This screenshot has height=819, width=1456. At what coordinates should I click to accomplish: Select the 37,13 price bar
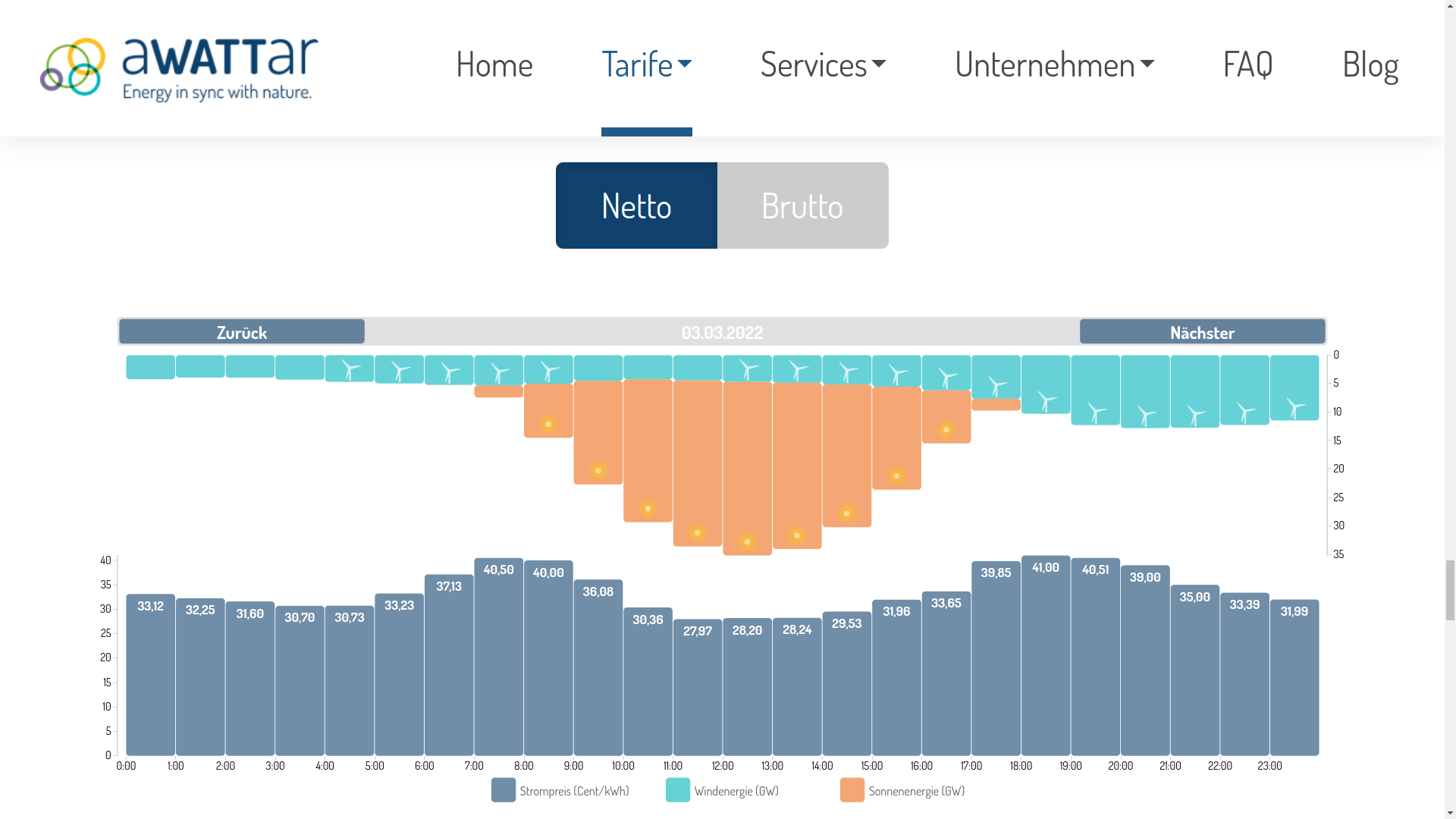point(449,665)
